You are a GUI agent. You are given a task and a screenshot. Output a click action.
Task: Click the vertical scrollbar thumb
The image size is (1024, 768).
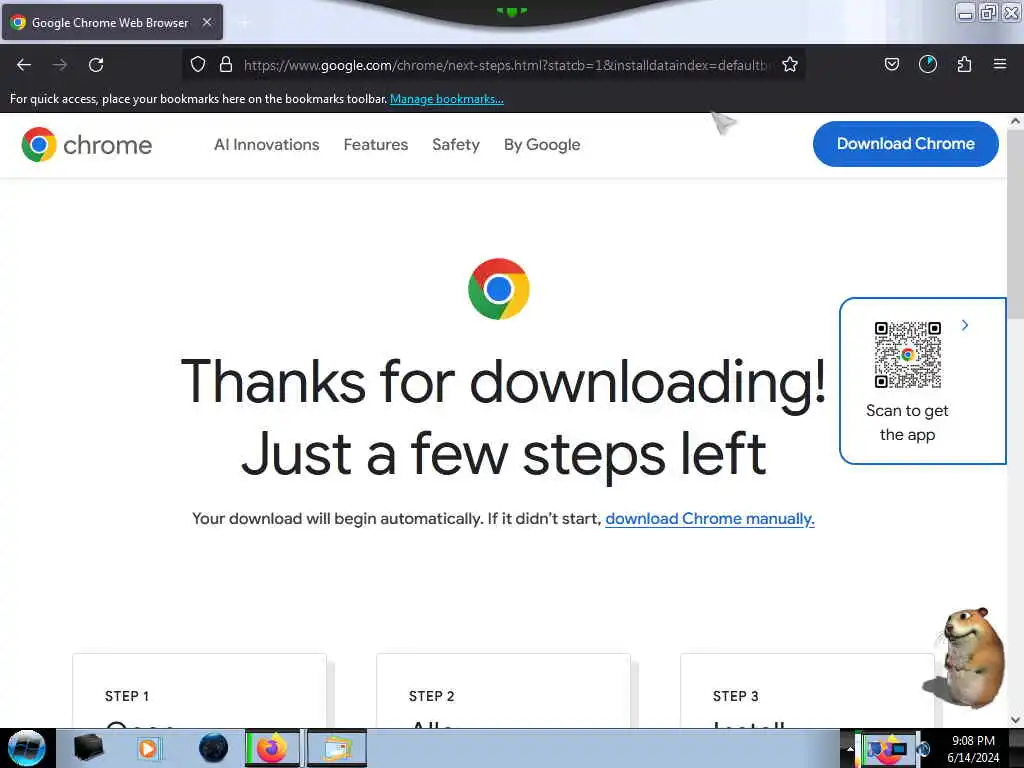tap(1016, 223)
